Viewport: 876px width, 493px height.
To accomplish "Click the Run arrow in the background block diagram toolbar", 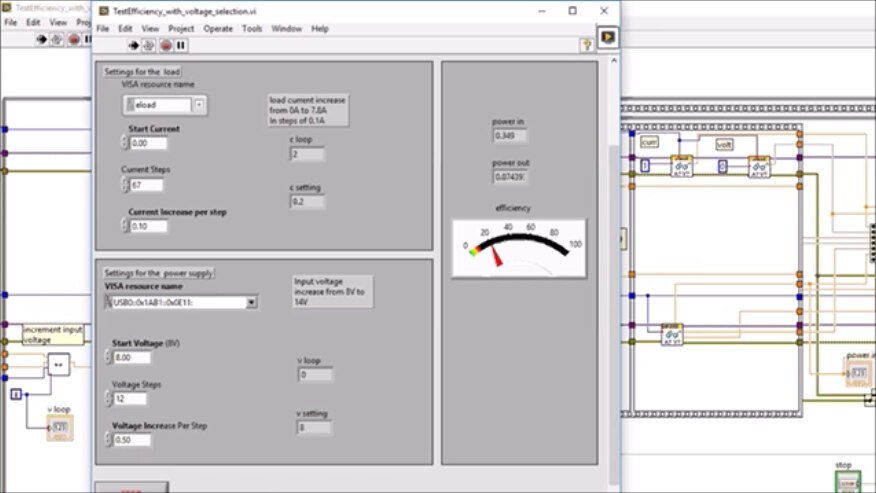I will coord(42,39).
